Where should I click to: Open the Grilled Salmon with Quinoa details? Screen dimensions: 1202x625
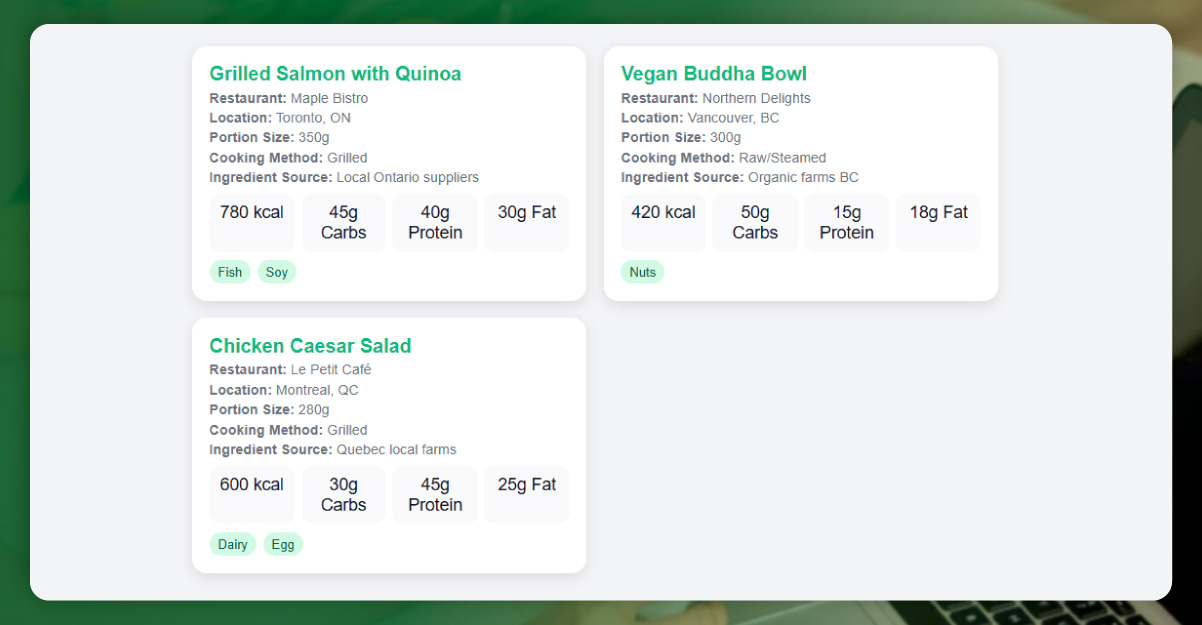pos(335,73)
